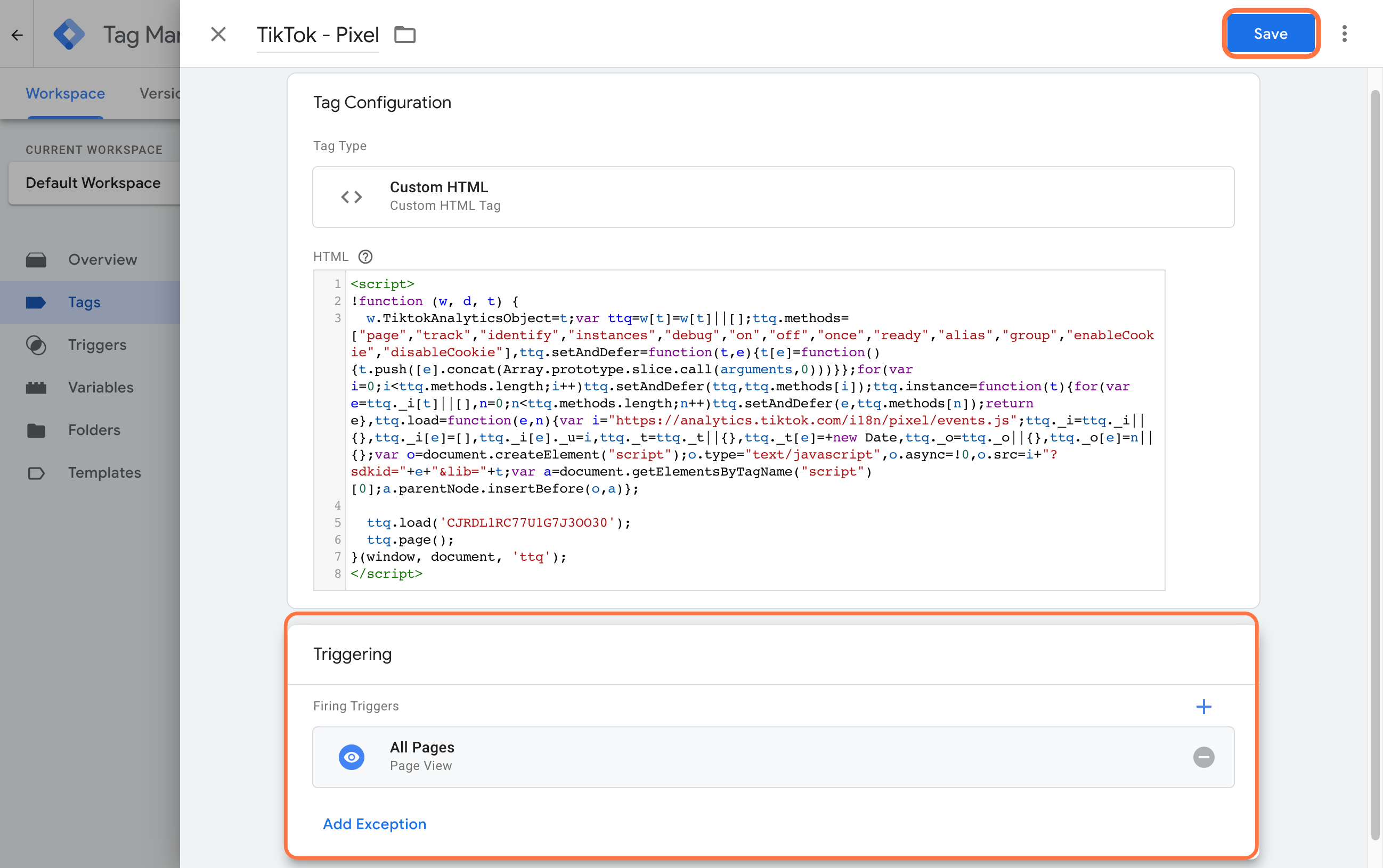Click the help circle icon next to HTML
1383x868 pixels.
pos(365,256)
